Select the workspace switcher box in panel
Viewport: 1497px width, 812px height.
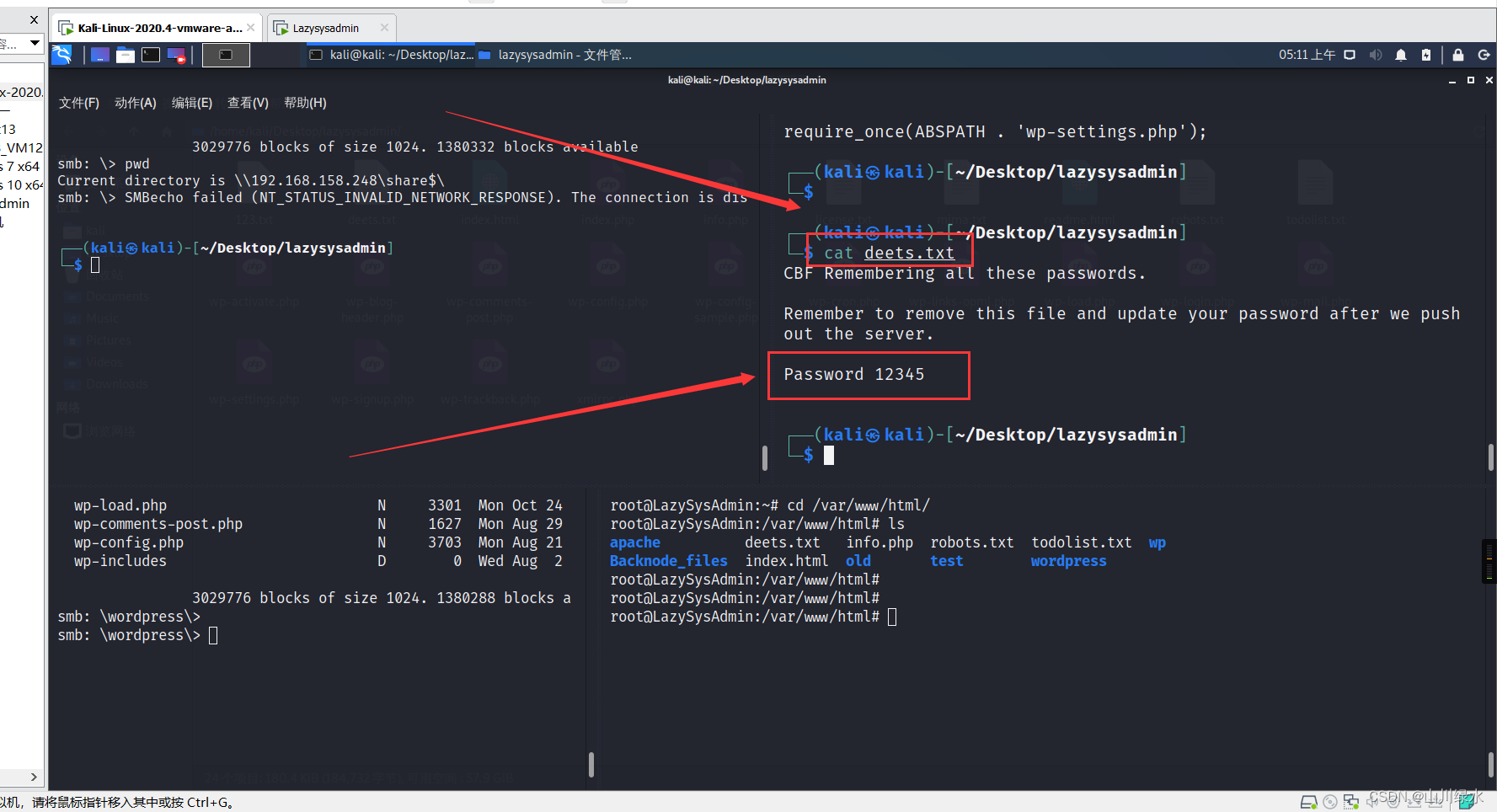click(x=226, y=55)
